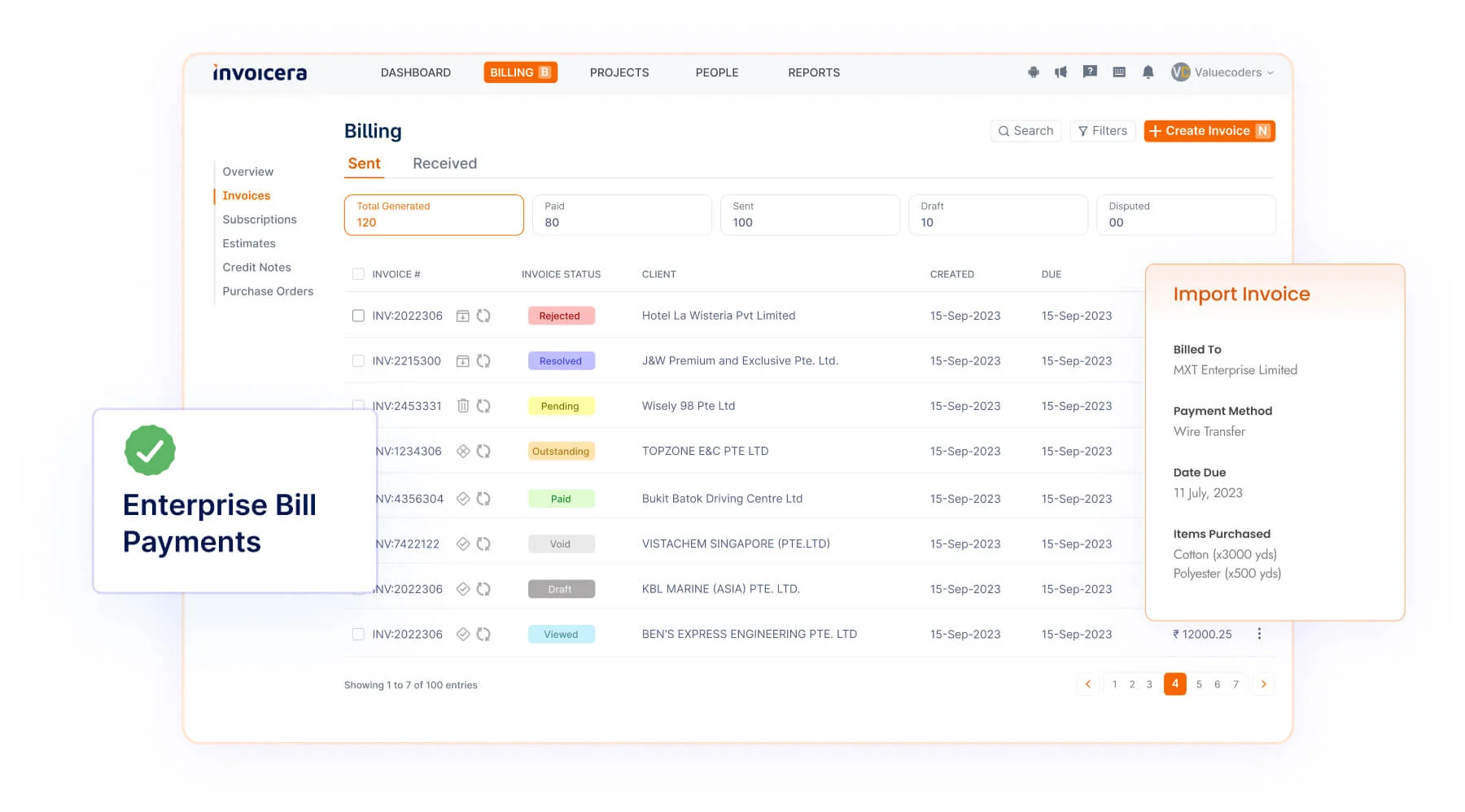Select Invoices in the sidebar

tap(247, 195)
